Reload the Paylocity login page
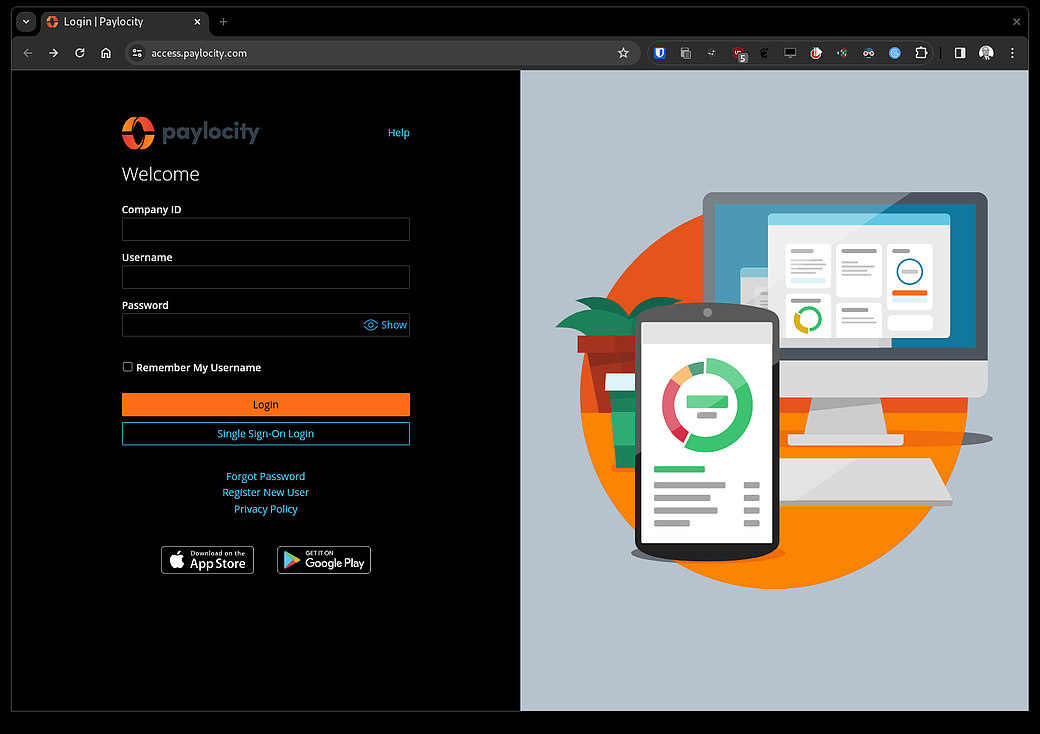Screen dimensions: 1040x734 [80, 53]
